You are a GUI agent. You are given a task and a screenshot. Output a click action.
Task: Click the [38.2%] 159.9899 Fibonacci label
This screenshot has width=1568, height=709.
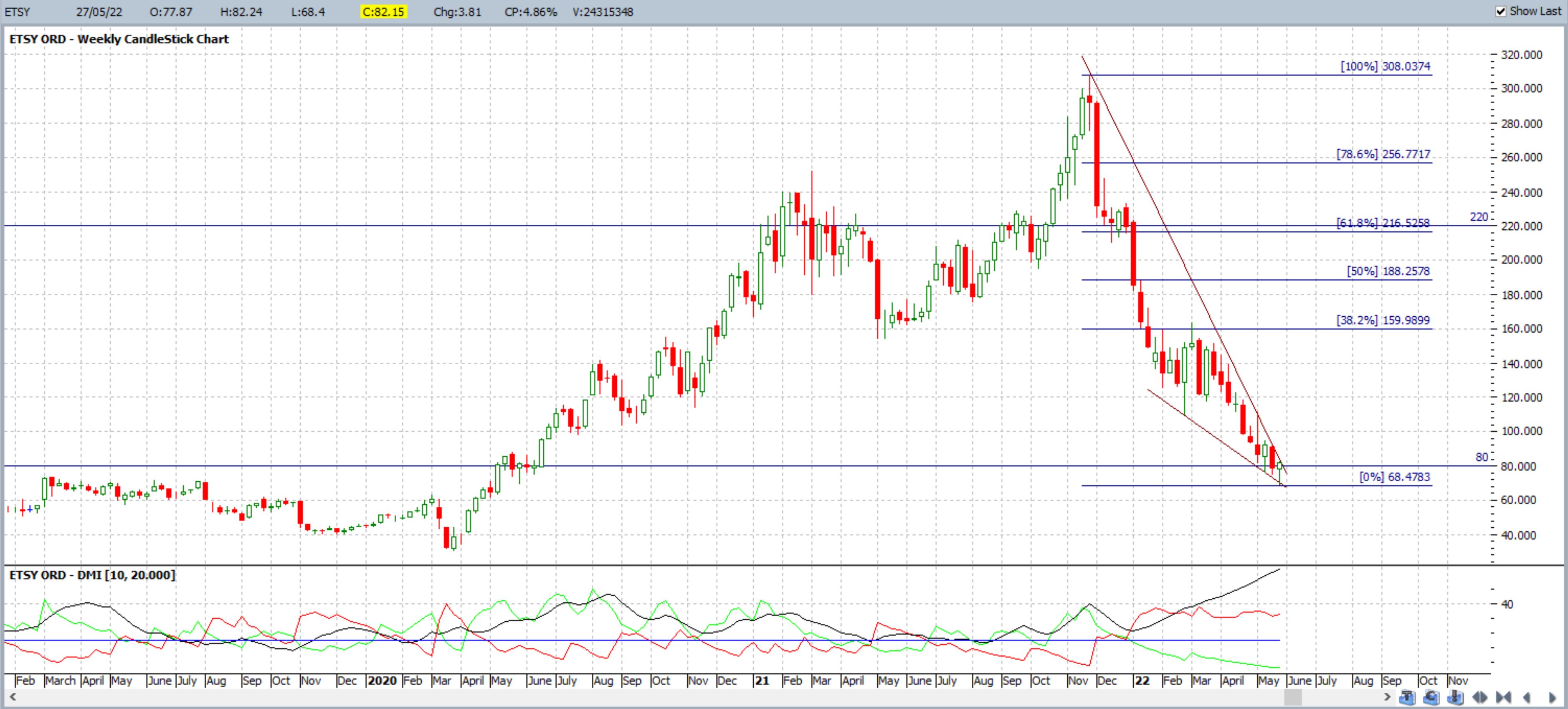pos(1383,320)
